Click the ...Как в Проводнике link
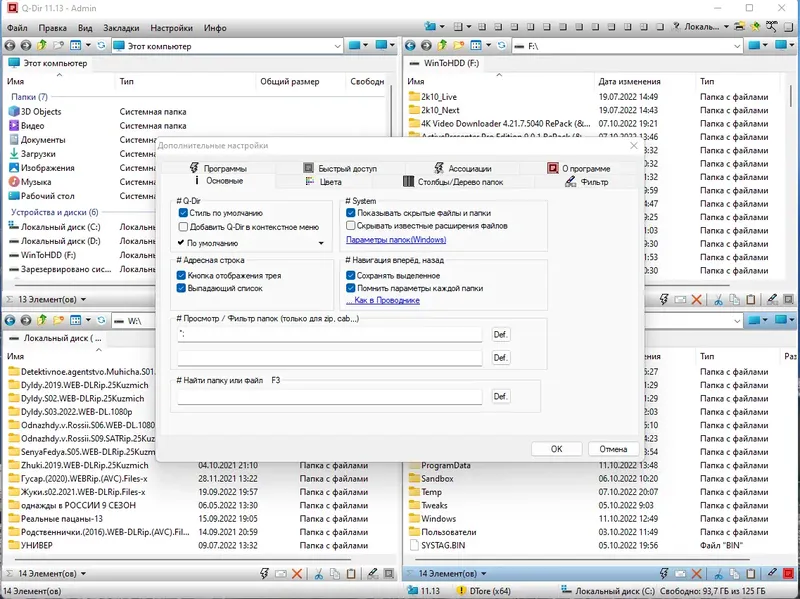The height and width of the screenshot is (599, 800). pyautogui.click(x=383, y=300)
